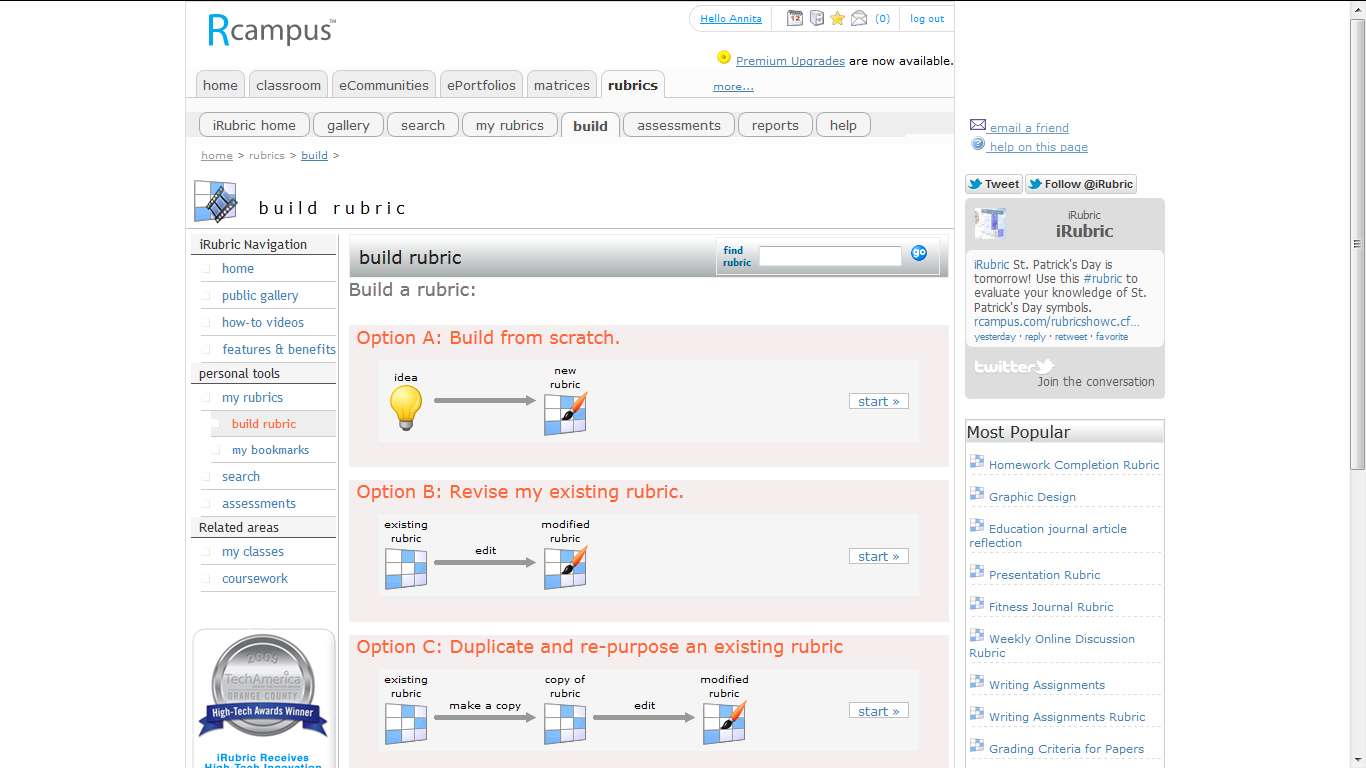Click retweet under the iRubric tweet
This screenshot has width=1366, height=768.
1071,337
